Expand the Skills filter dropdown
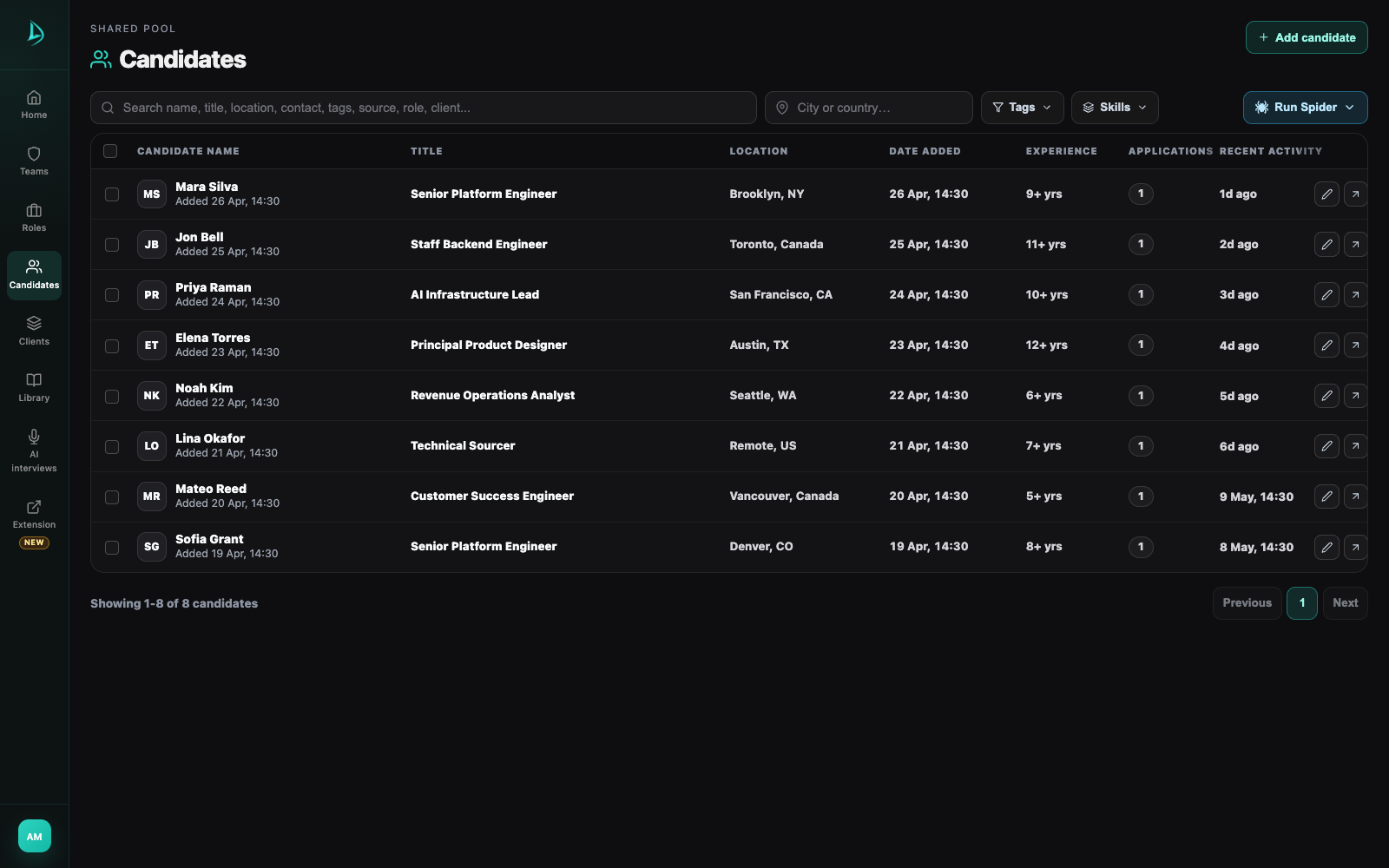The image size is (1389, 868). [x=1115, y=108]
